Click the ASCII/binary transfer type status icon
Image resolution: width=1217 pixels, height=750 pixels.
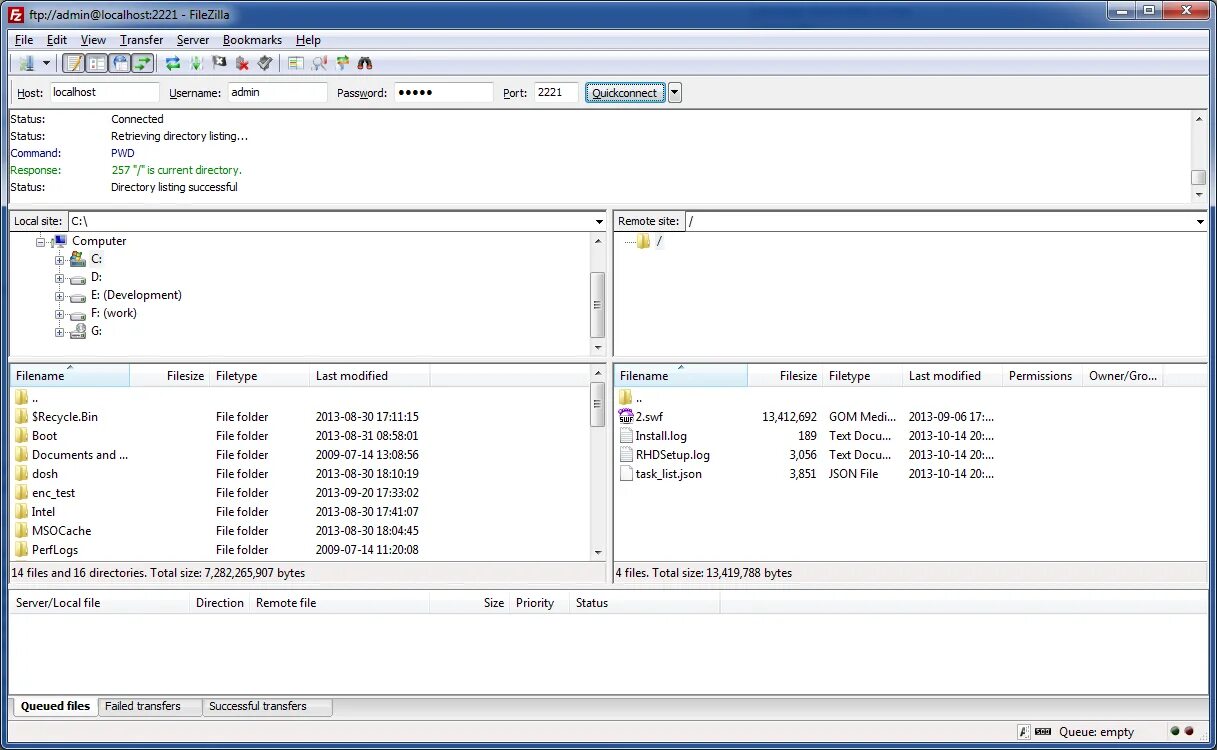coord(1024,732)
